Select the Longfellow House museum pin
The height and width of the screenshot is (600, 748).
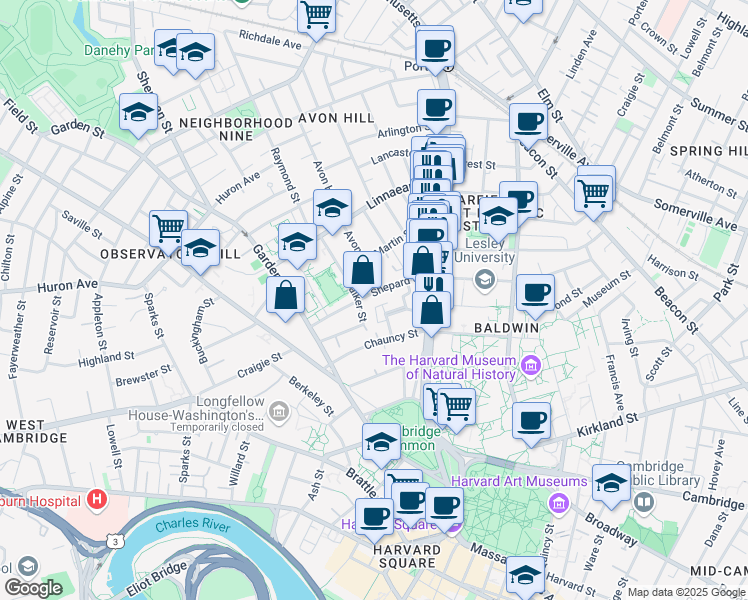[279, 412]
